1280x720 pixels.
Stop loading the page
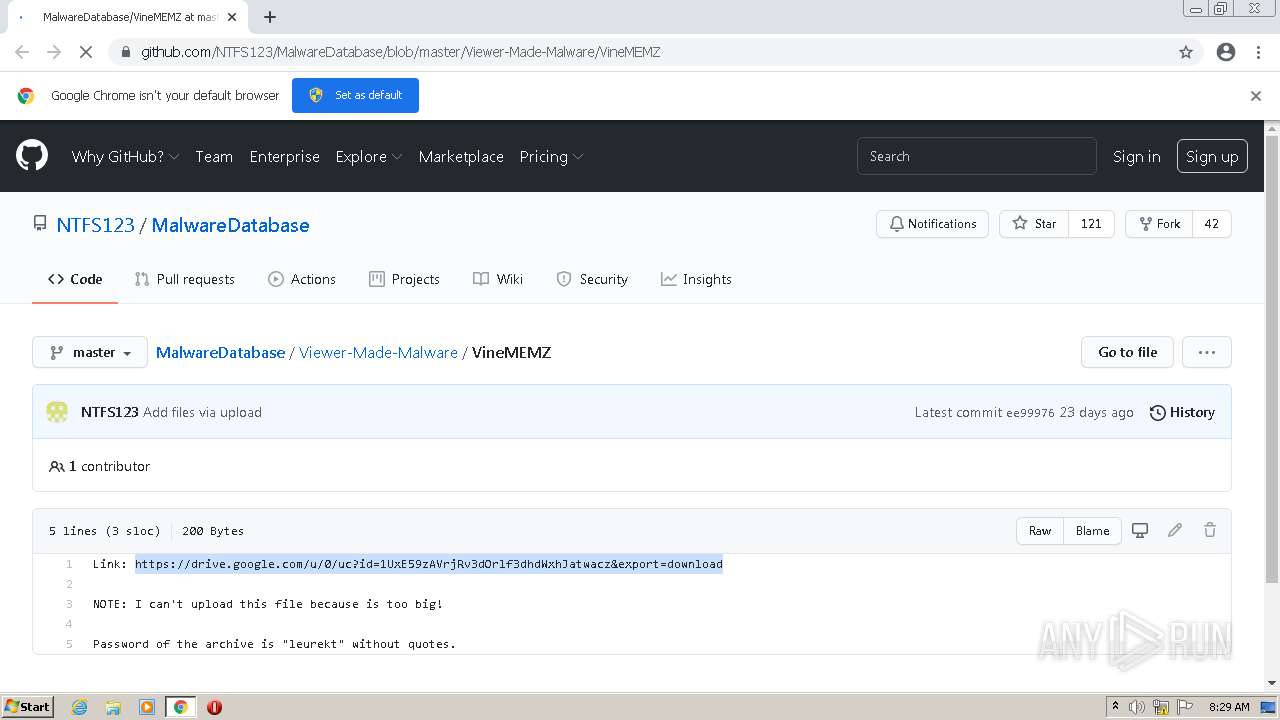[x=86, y=52]
